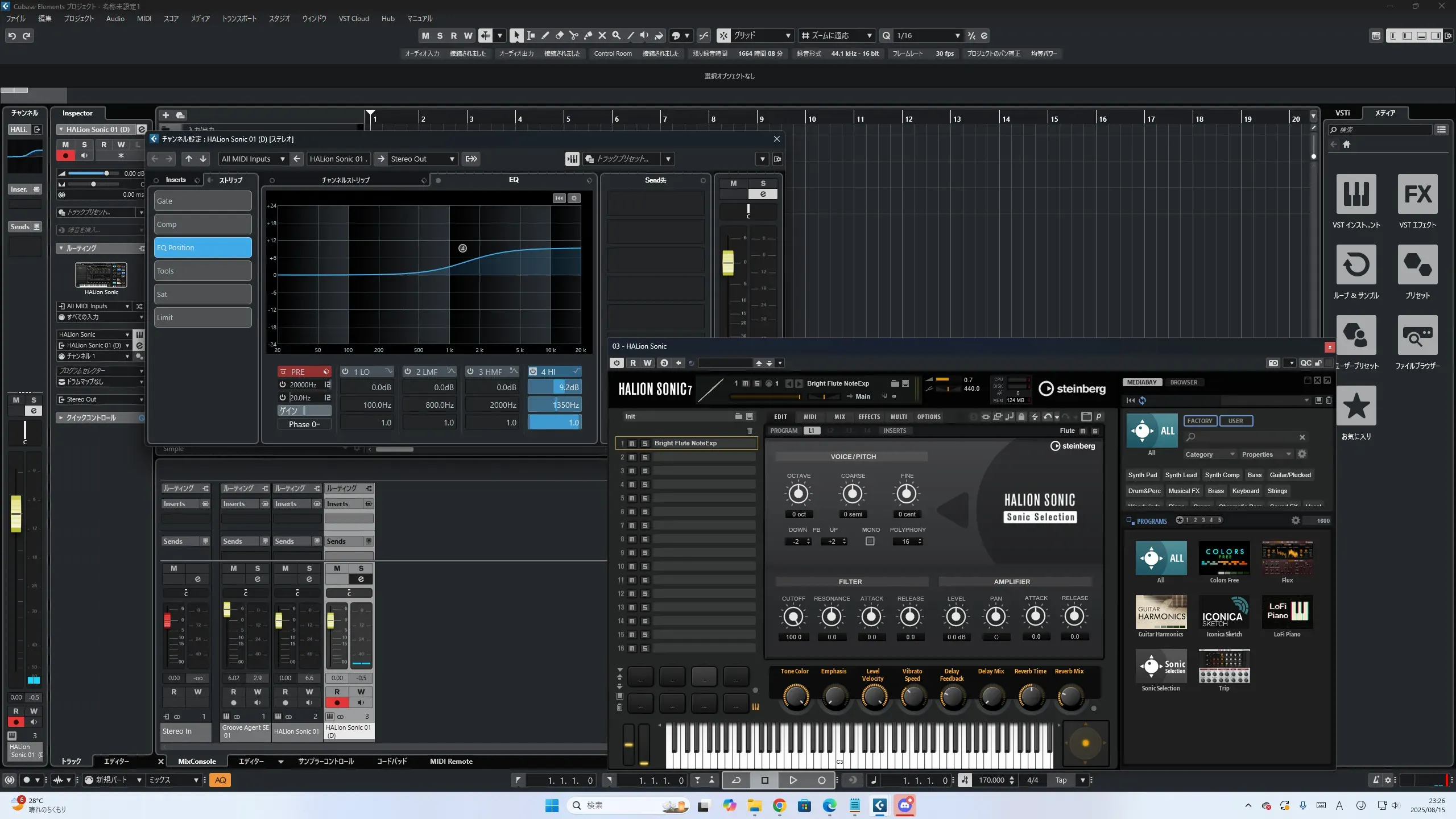
Task: Click the Colors Free library thumbnail
Action: tap(1224, 558)
